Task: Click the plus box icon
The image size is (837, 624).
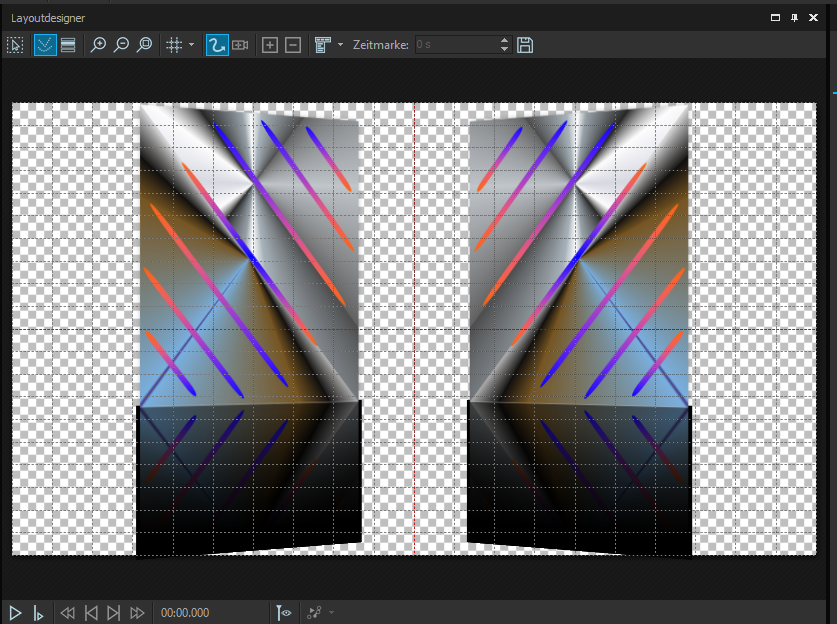Action: coord(269,45)
